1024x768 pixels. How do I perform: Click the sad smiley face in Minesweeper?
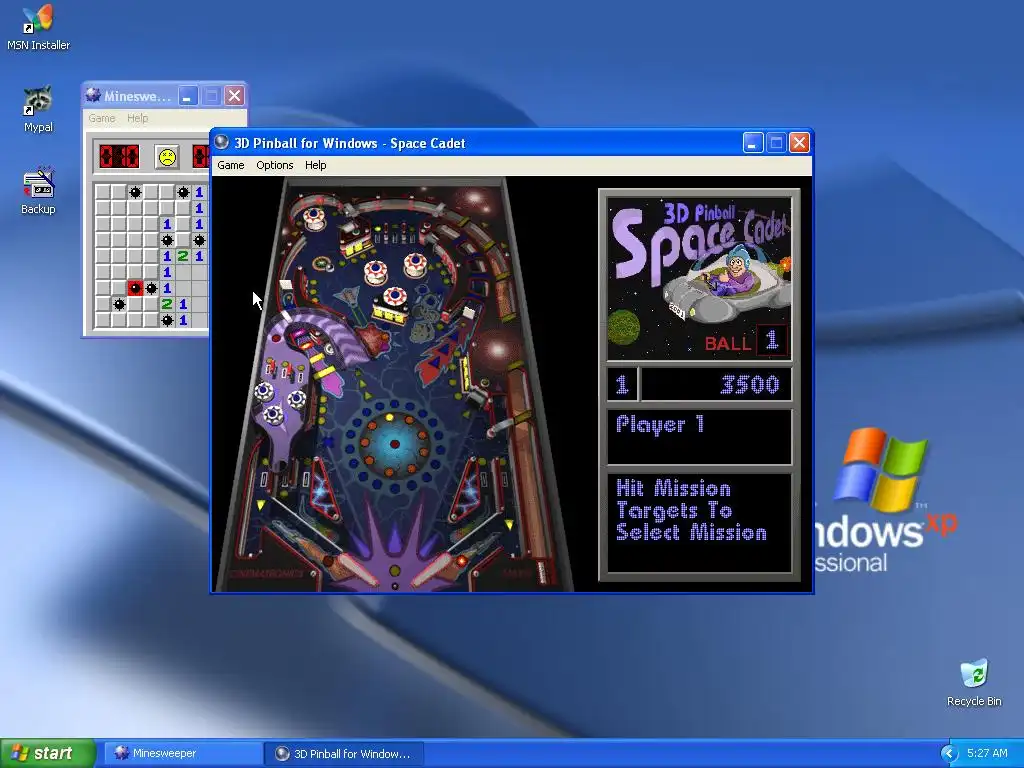click(167, 157)
